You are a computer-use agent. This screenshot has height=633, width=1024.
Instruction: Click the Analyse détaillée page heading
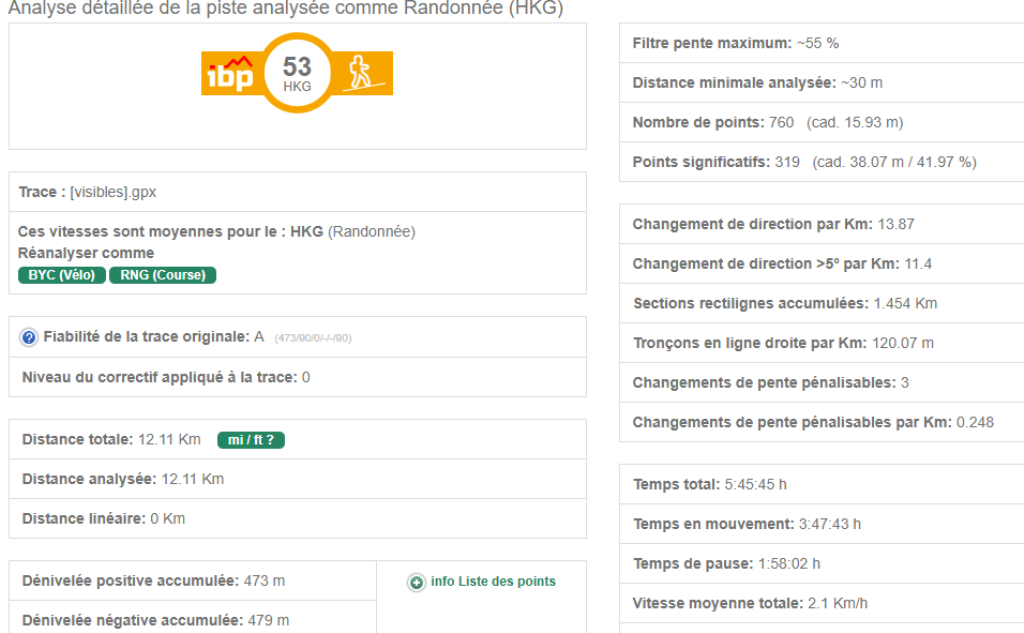pos(285,10)
